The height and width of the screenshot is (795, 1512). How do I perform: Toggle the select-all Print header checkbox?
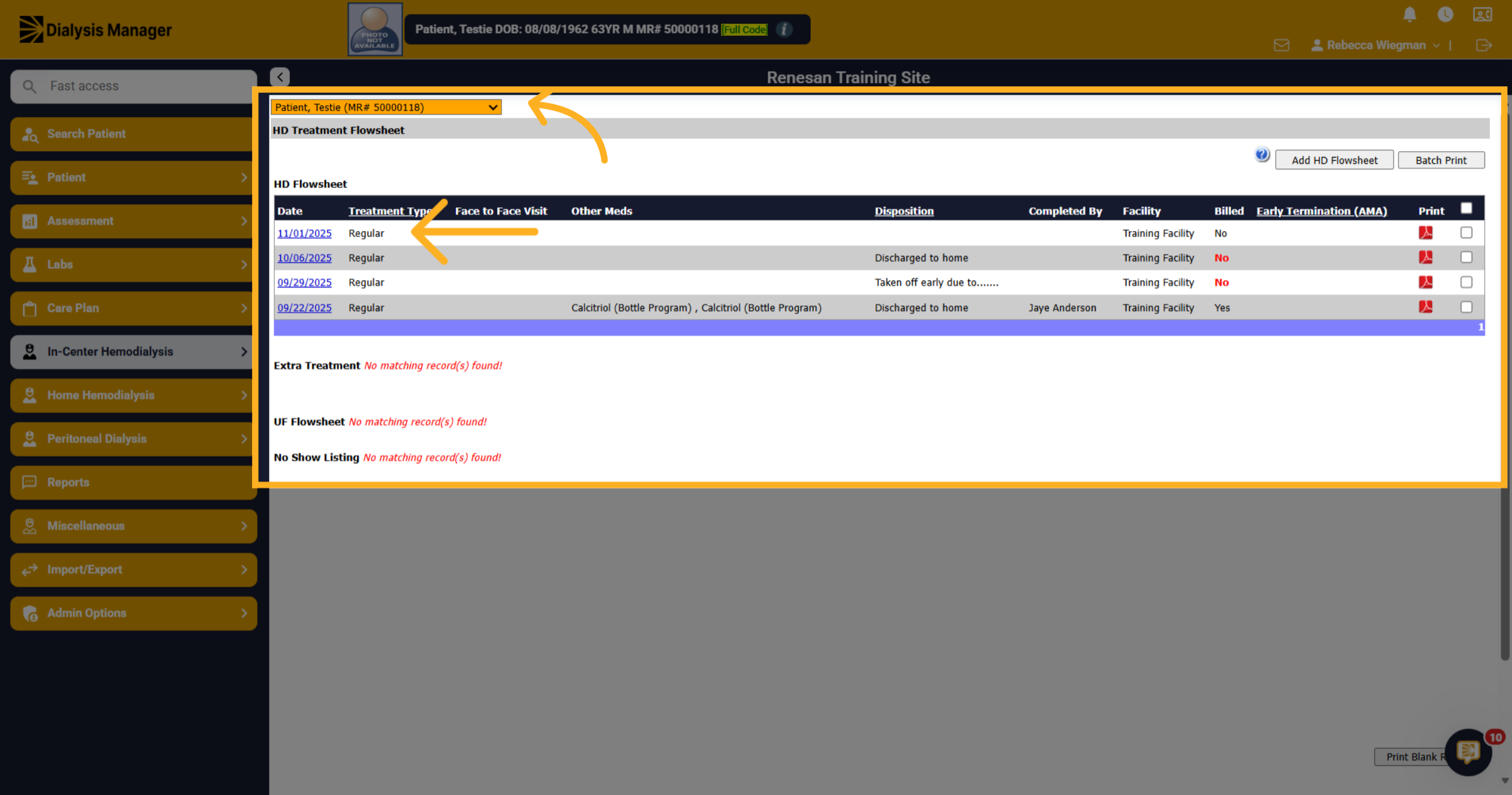pyautogui.click(x=1467, y=209)
